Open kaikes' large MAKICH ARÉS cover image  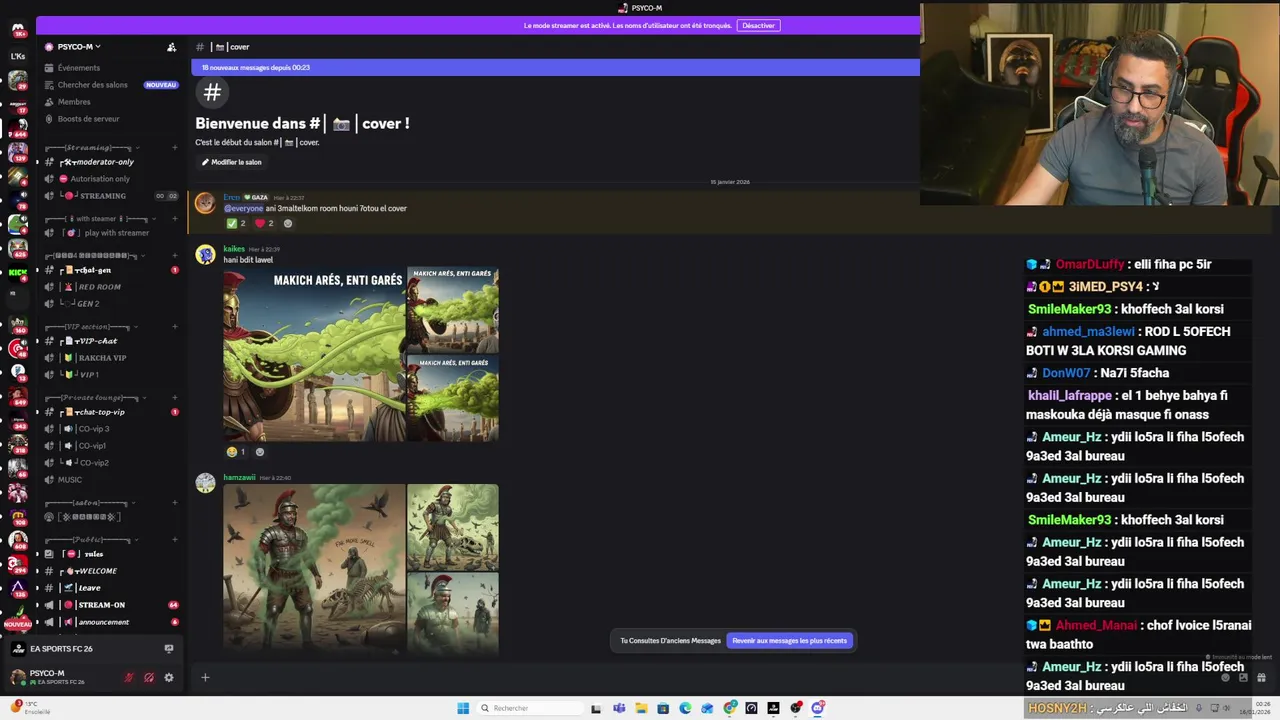(x=314, y=354)
